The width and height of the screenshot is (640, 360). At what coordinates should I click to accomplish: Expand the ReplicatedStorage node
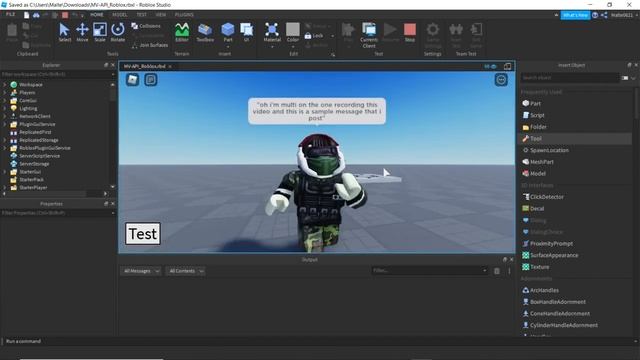(x=5, y=140)
